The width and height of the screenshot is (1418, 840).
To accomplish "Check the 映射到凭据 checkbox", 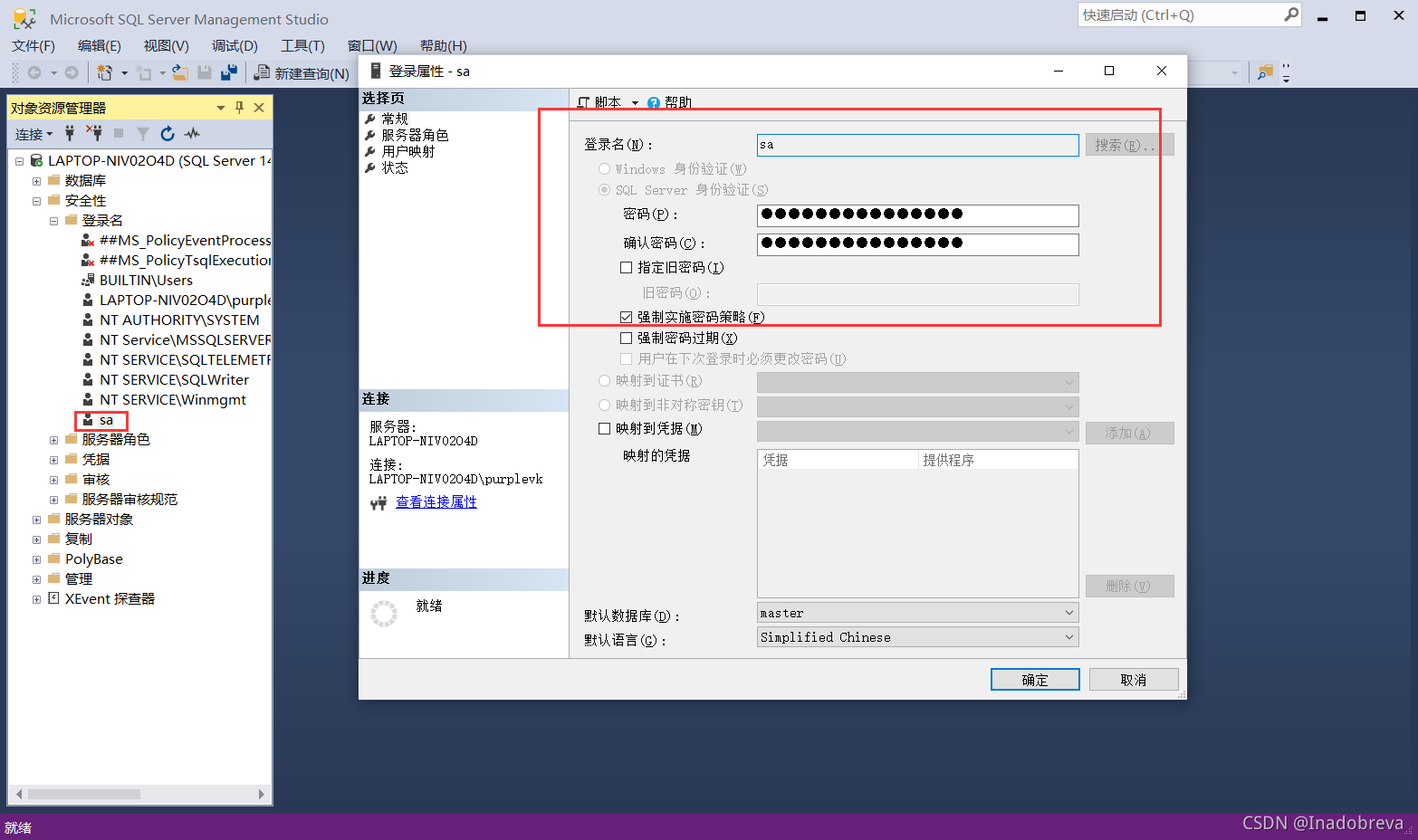I will coord(604,428).
